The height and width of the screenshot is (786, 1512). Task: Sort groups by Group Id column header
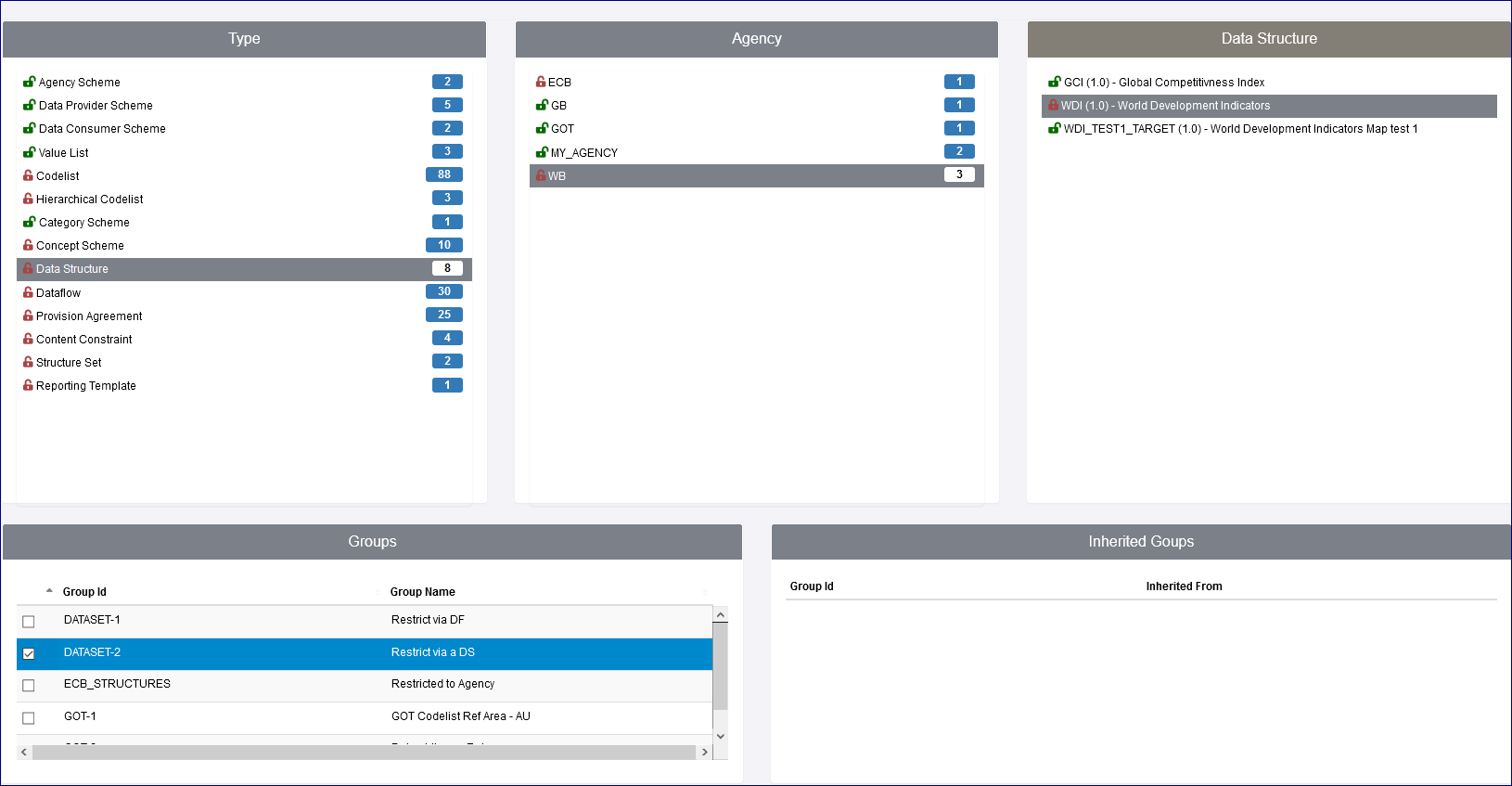(84, 592)
